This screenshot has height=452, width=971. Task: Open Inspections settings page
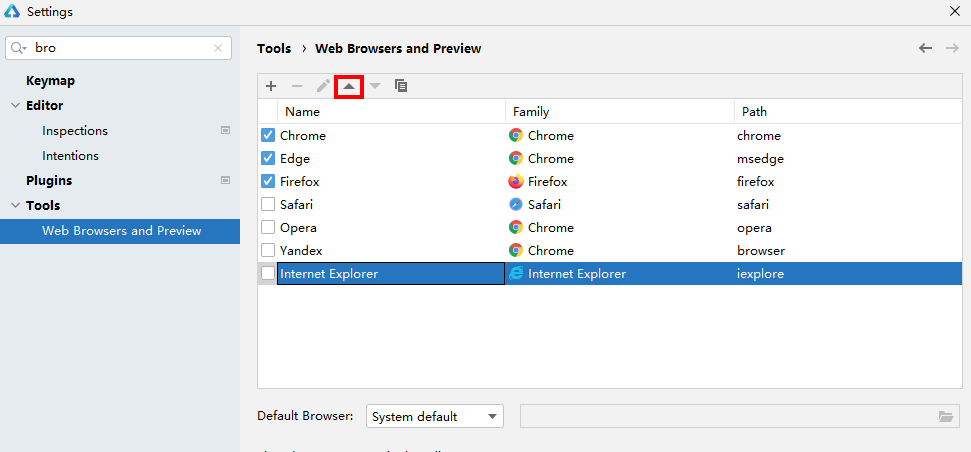click(75, 131)
